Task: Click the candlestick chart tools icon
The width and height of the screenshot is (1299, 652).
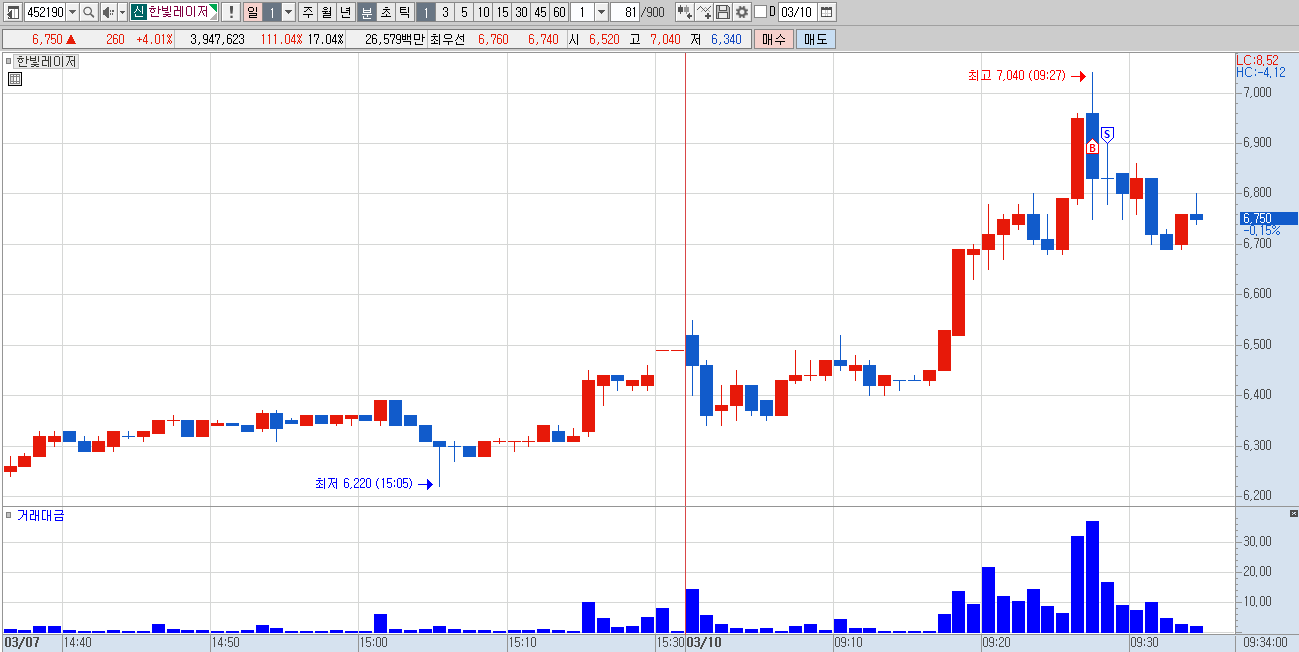Action: tap(685, 12)
